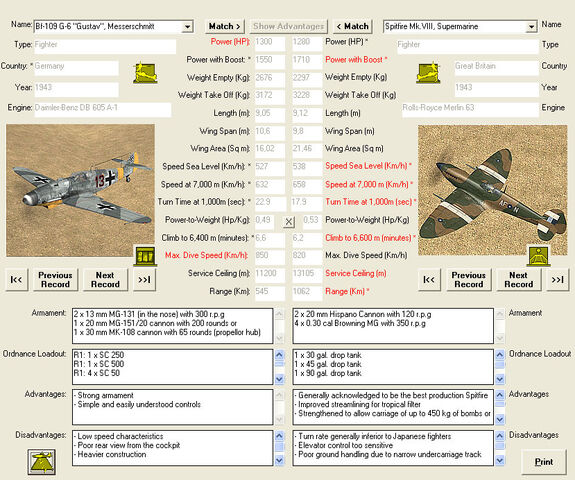Click the left Armament text box
The height and width of the screenshot is (480, 575).
[x=173, y=326]
